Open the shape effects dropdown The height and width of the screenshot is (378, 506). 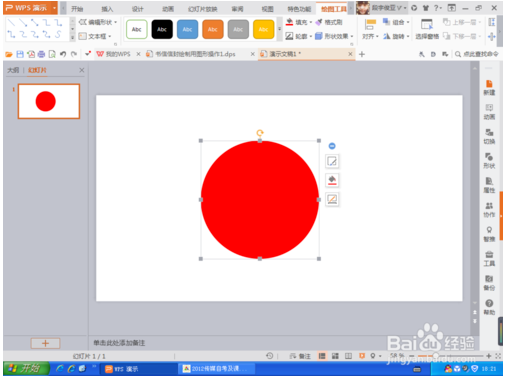coord(334,36)
